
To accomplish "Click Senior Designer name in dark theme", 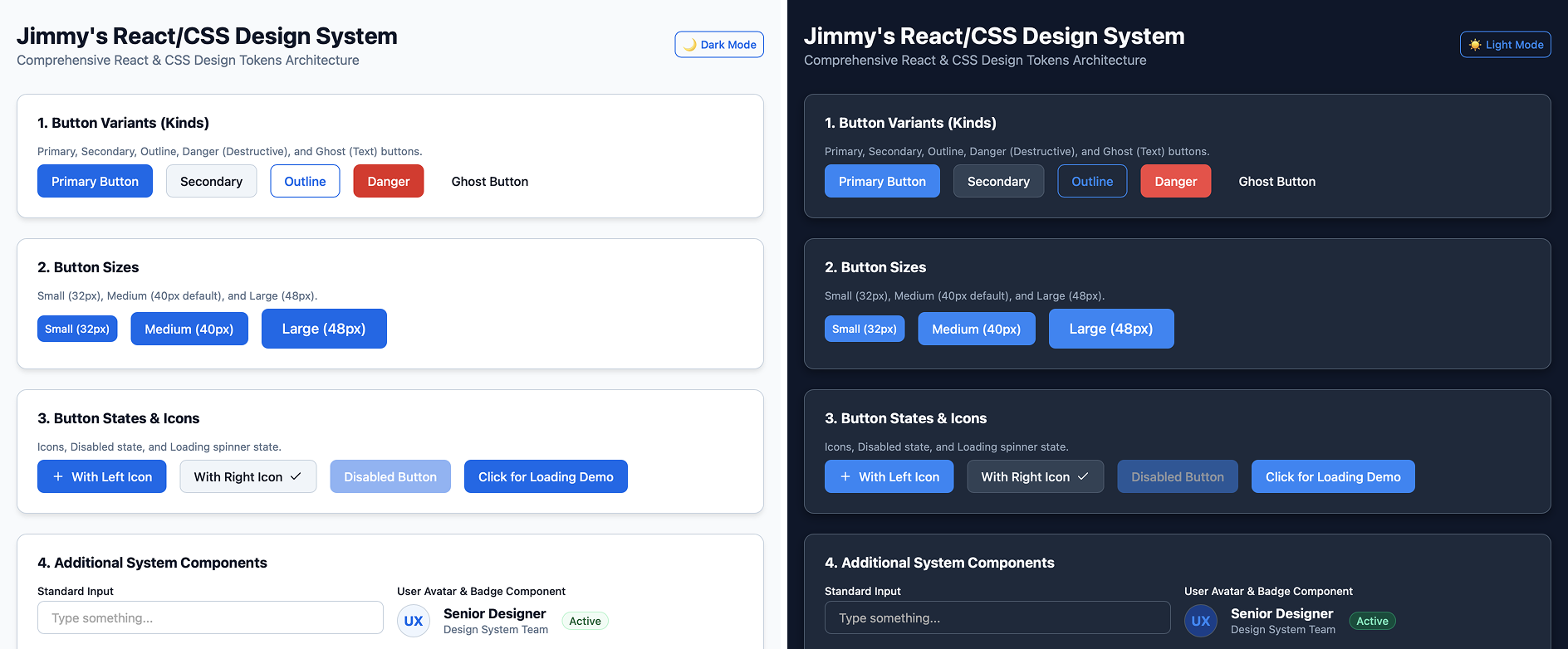I will tap(1282, 613).
